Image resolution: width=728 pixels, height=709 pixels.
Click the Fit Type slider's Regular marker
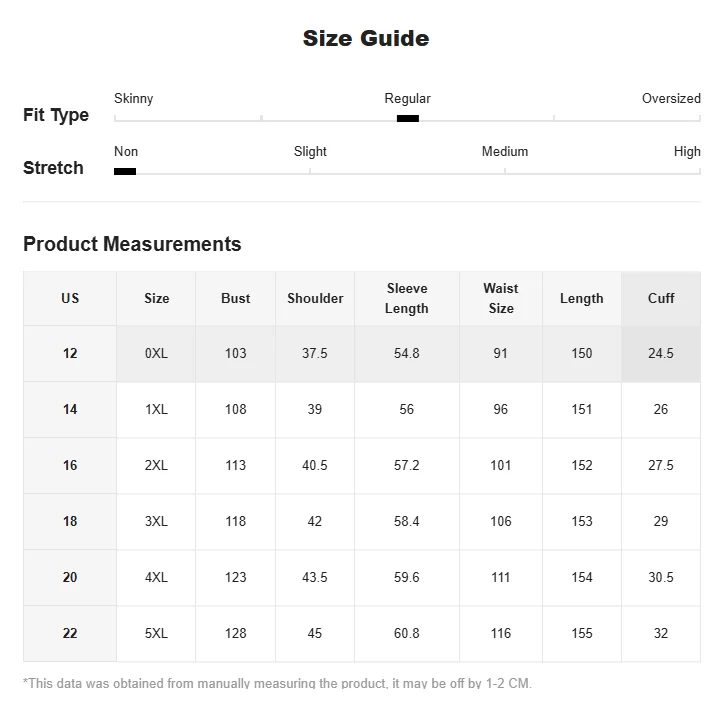pos(407,119)
